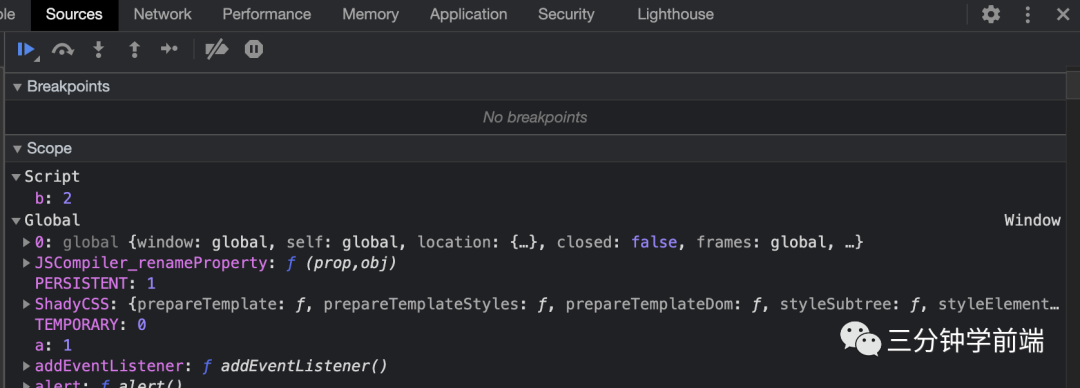
Task: Collapse the Script scope
Action: pos(16,177)
